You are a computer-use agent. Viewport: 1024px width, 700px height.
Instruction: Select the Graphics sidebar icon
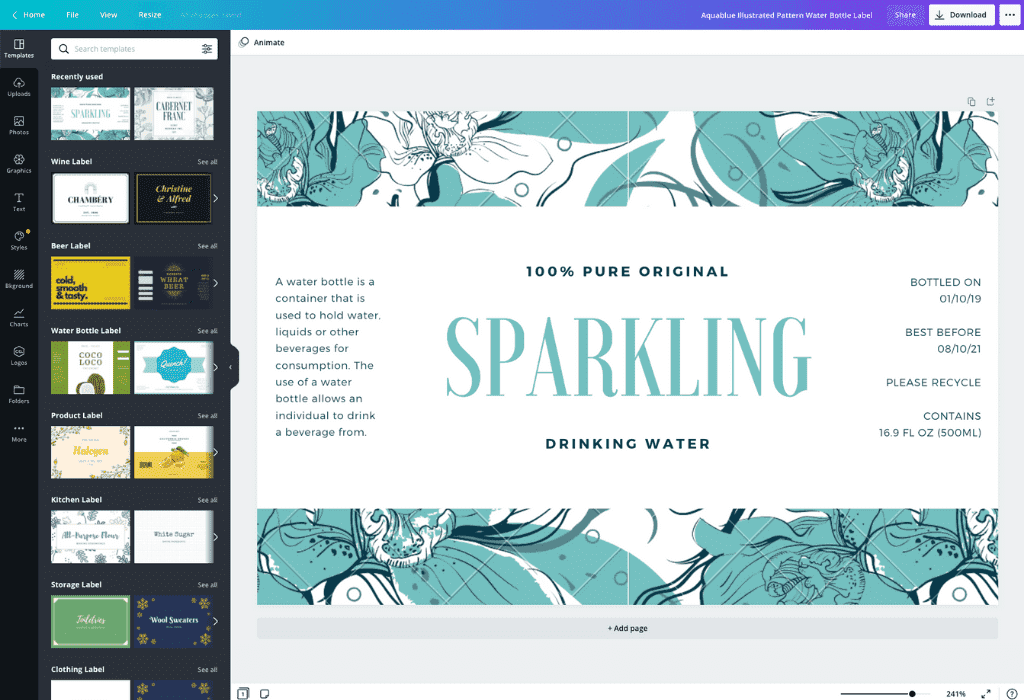(19, 163)
